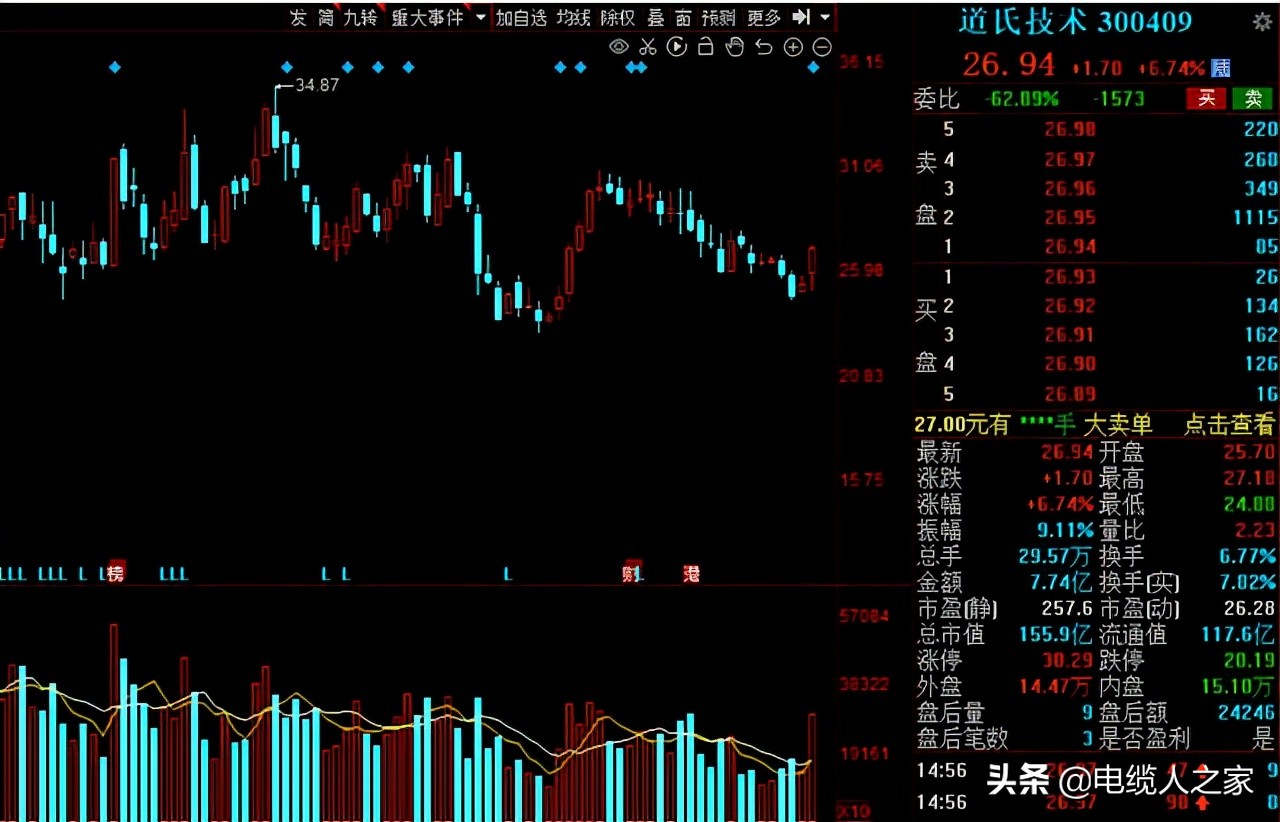Click 加自选 to add to watchlist

tap(522, 17)
